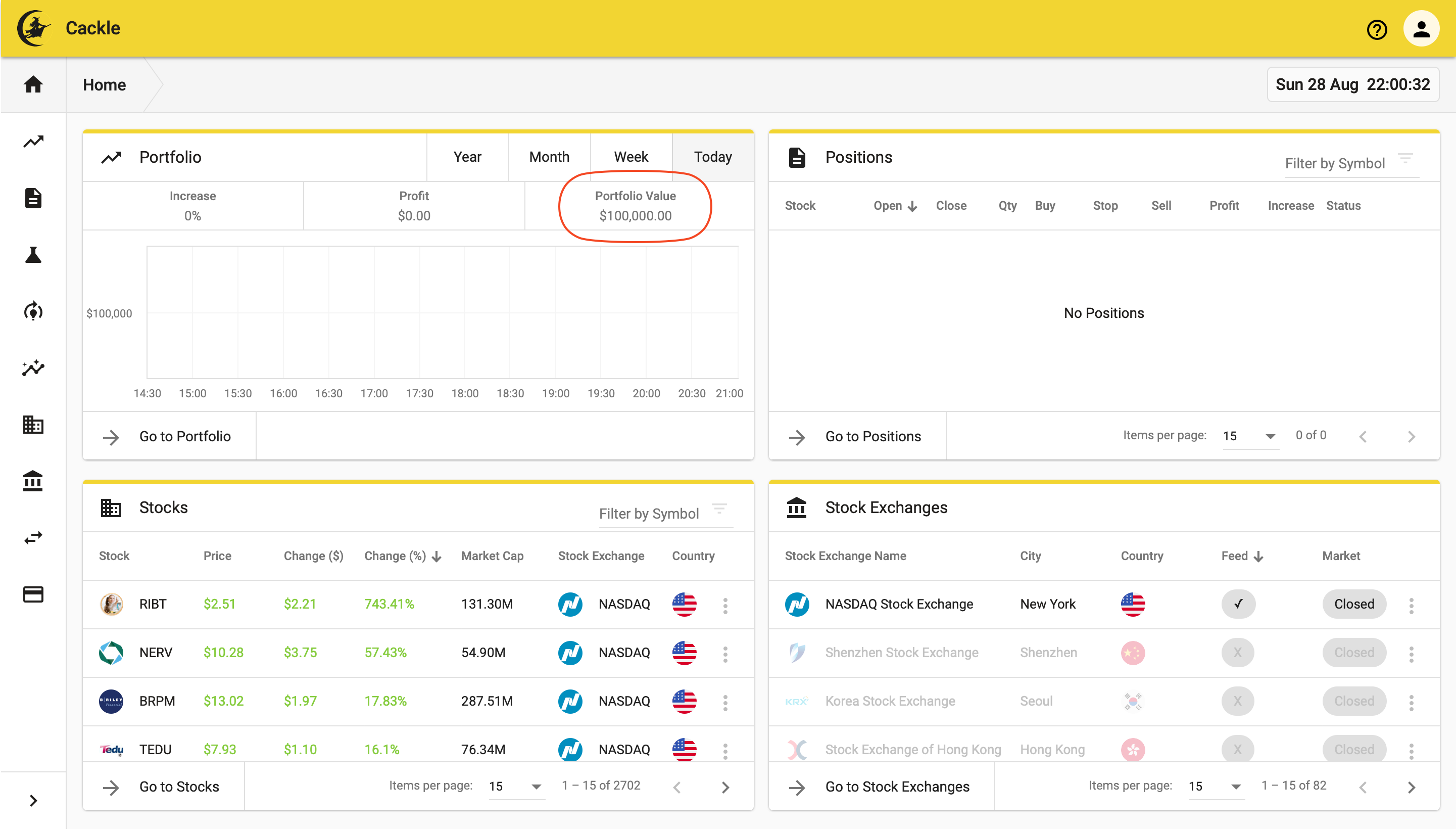Click the NERV stock symbol
1456x830 pixels.
(156, 653)
